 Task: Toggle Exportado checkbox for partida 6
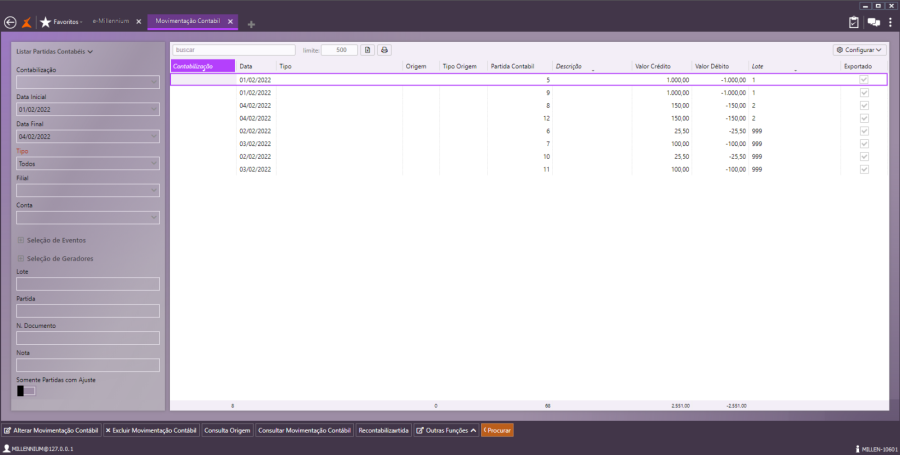[x=864, y=131]
